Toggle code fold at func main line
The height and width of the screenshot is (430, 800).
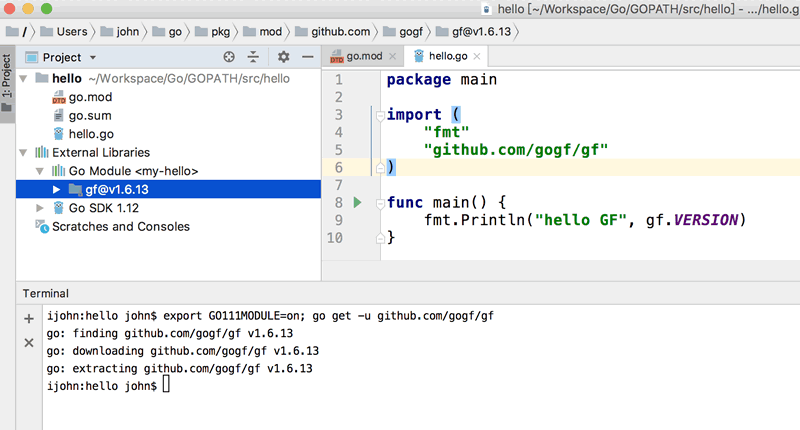(x=379, y=202)
